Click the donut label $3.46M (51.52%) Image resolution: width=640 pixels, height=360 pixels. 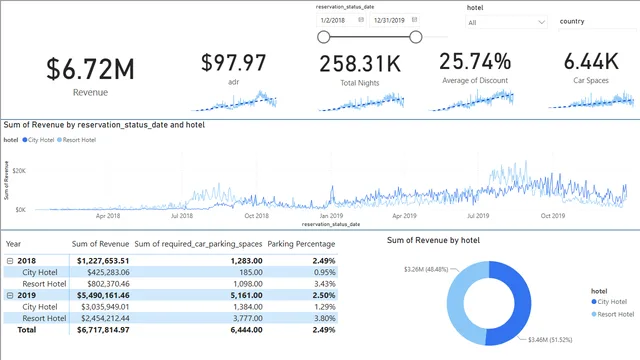(550, 340)
